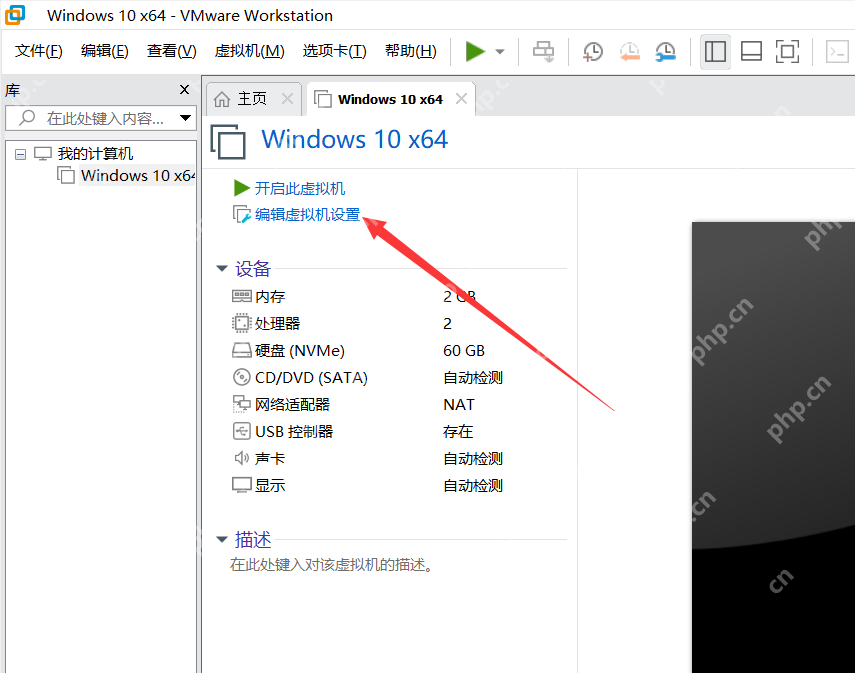Viewport: 855px width, 673px height.
Task: Collapse the 设备 devices section
Action: (x=222, y=268)
